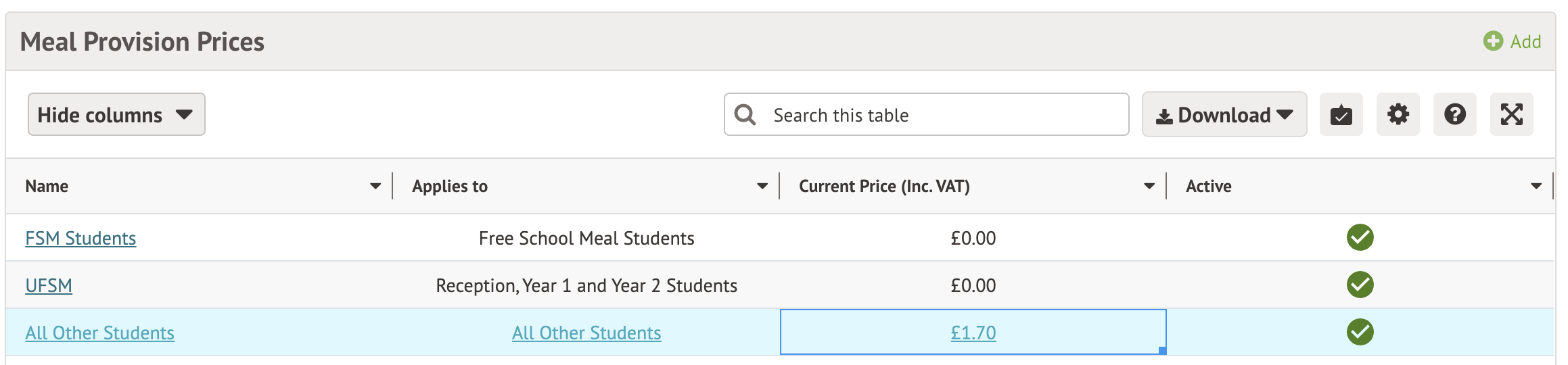Open the Active column menu arrow
This screenshot has height=365, width=1568.
(x=1536, y=187)
